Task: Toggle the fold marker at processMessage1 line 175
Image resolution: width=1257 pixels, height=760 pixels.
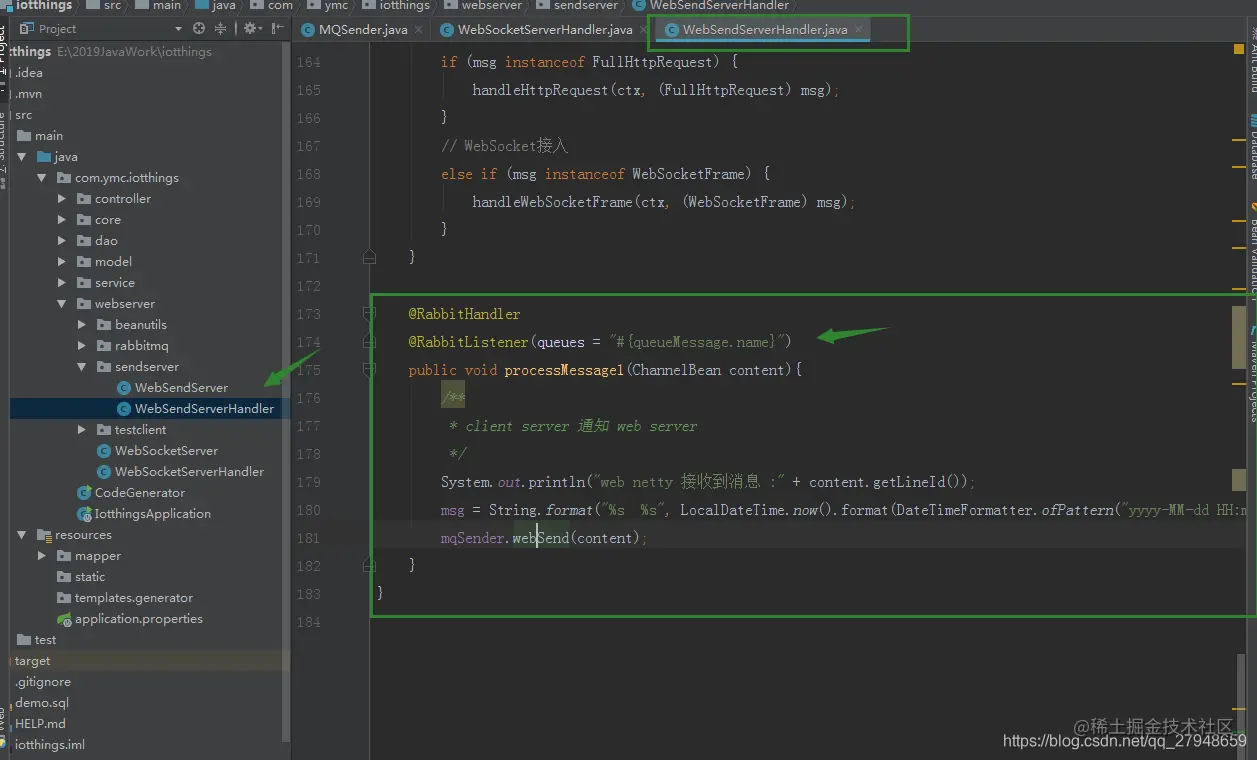Action: 369,370
